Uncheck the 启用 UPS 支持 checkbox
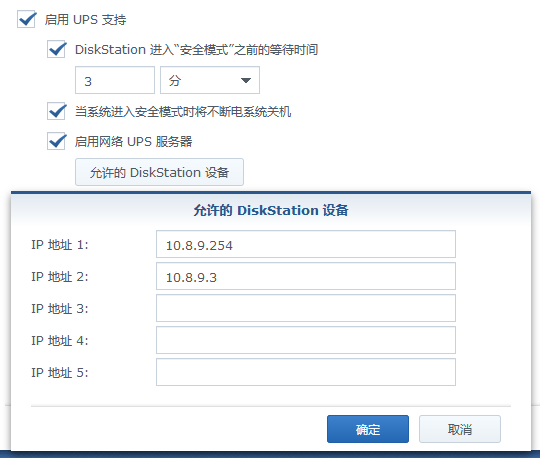Screen dimensions: 540x458 point(26,20)
